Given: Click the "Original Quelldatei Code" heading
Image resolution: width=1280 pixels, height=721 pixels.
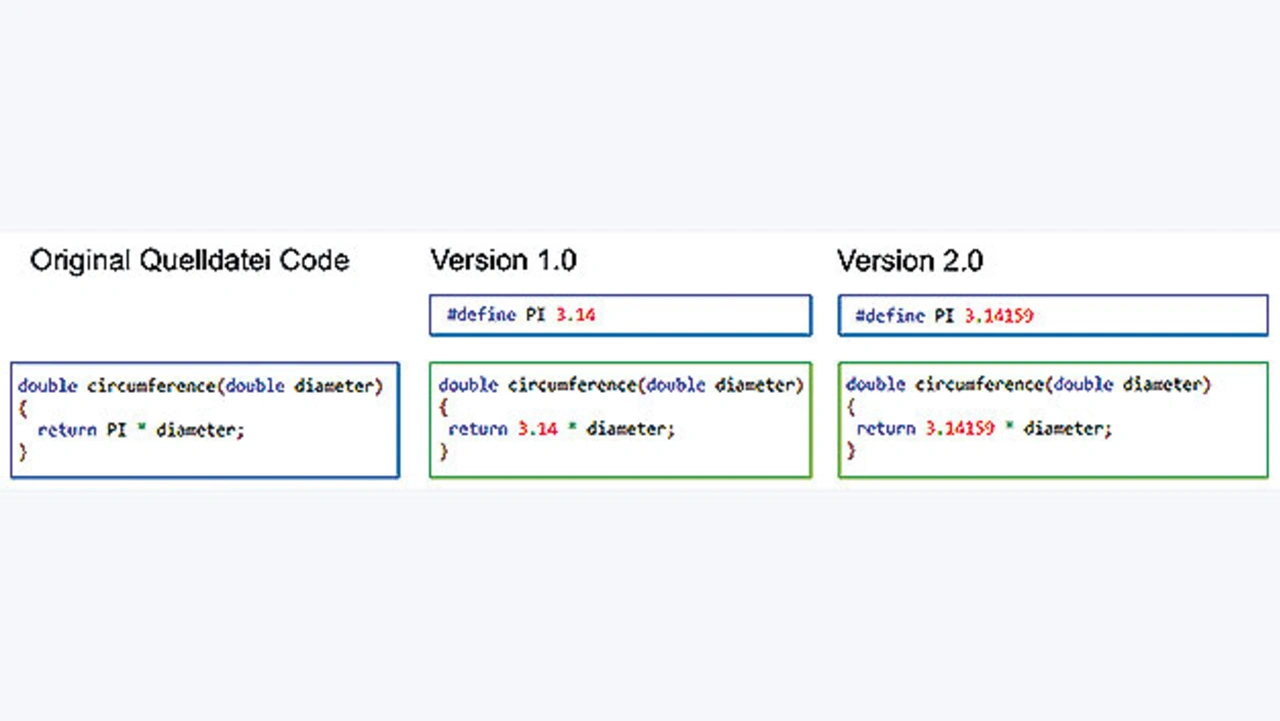Looking at the screenshot, I should (189, 261).
